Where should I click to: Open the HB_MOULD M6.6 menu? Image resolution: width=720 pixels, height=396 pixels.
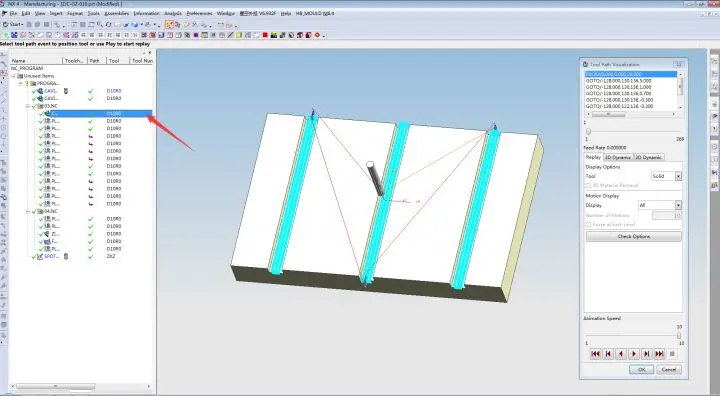(x=315, y=14)
